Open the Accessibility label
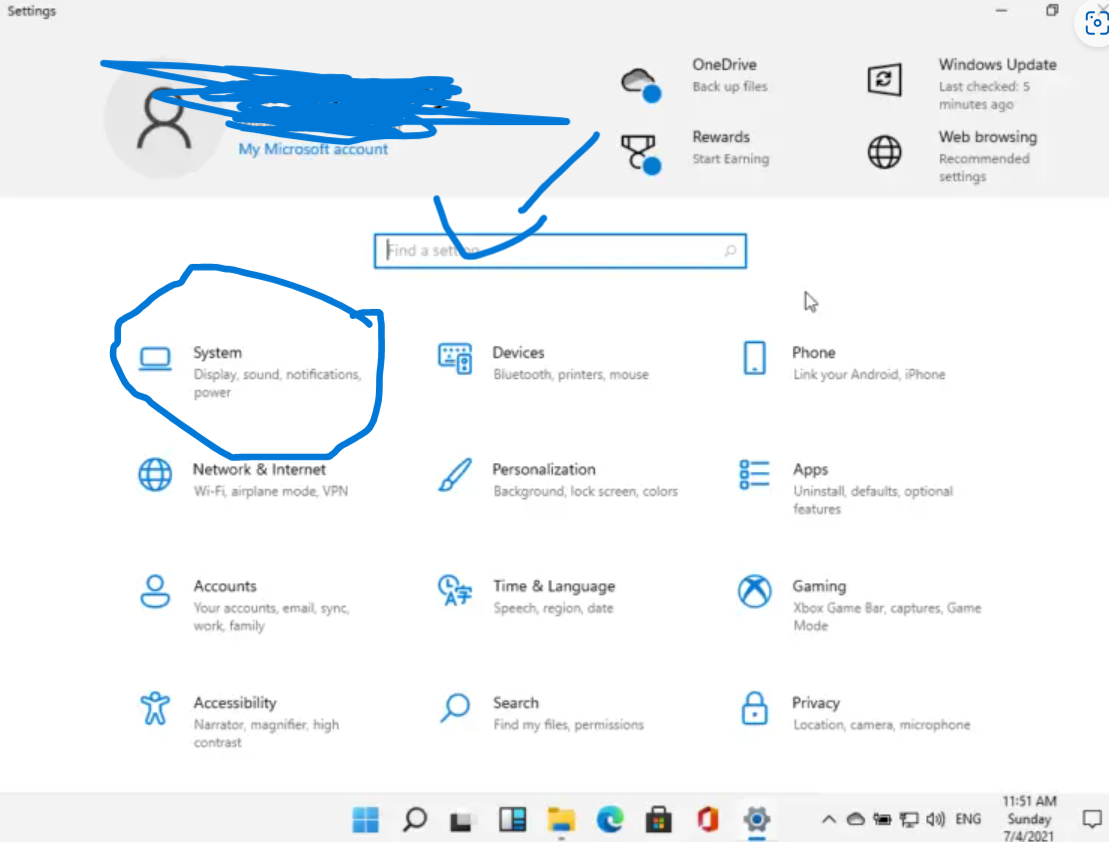Image resolution: width=1109 pixels, height=842 pixels. [235, 703]
